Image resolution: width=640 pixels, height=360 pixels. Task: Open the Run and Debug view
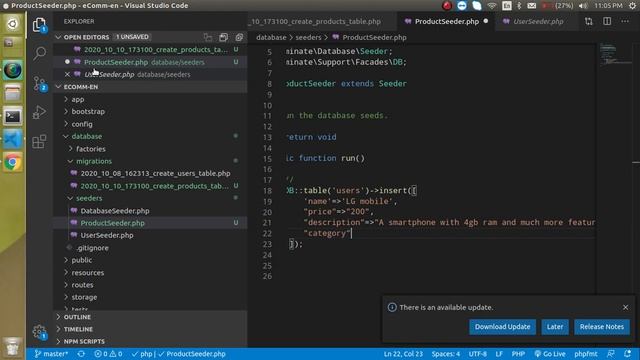[x=39, y=113]
